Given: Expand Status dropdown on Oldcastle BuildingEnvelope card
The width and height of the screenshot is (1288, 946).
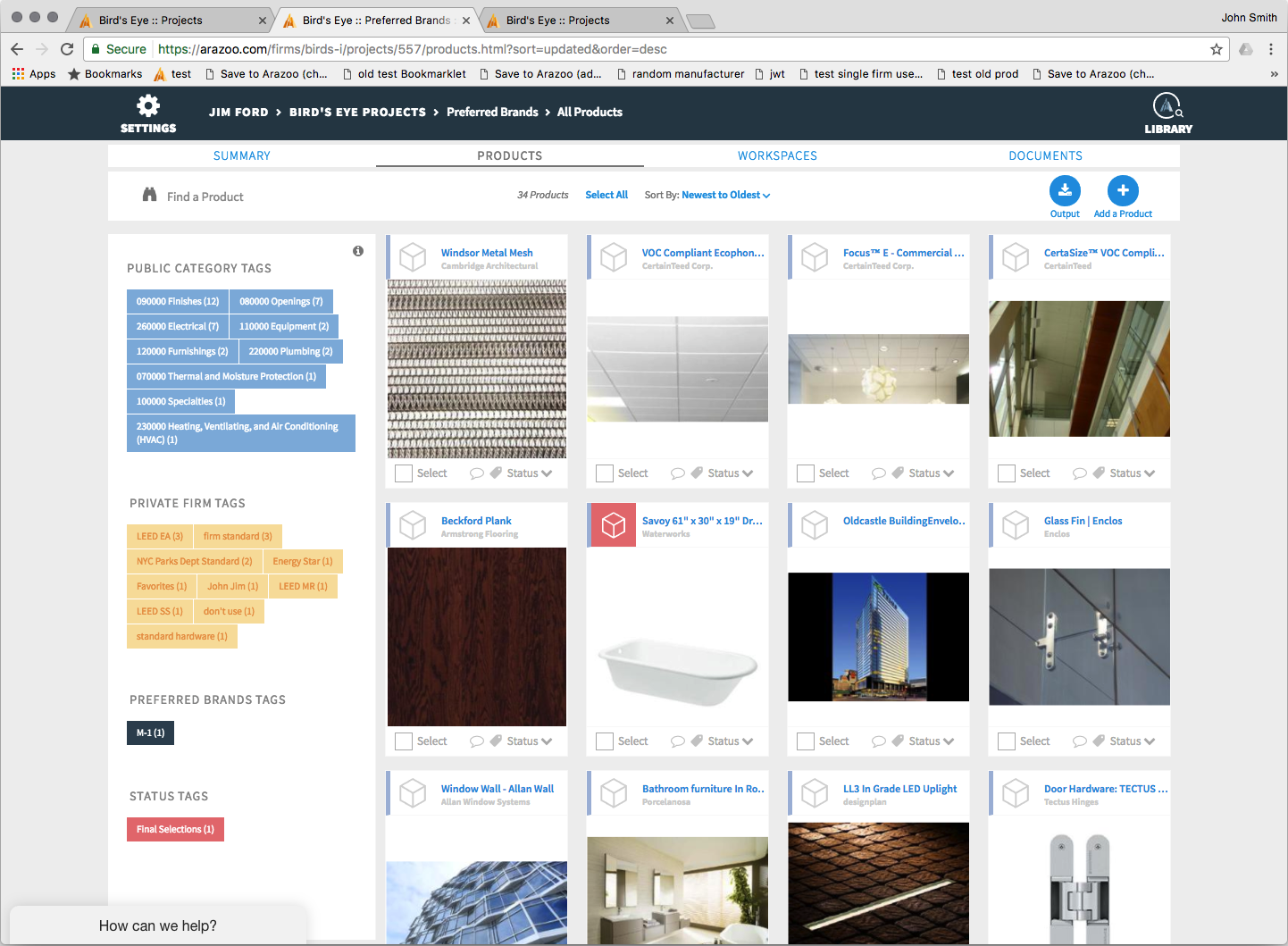Looking at the screenshot, I should point(932,741).
